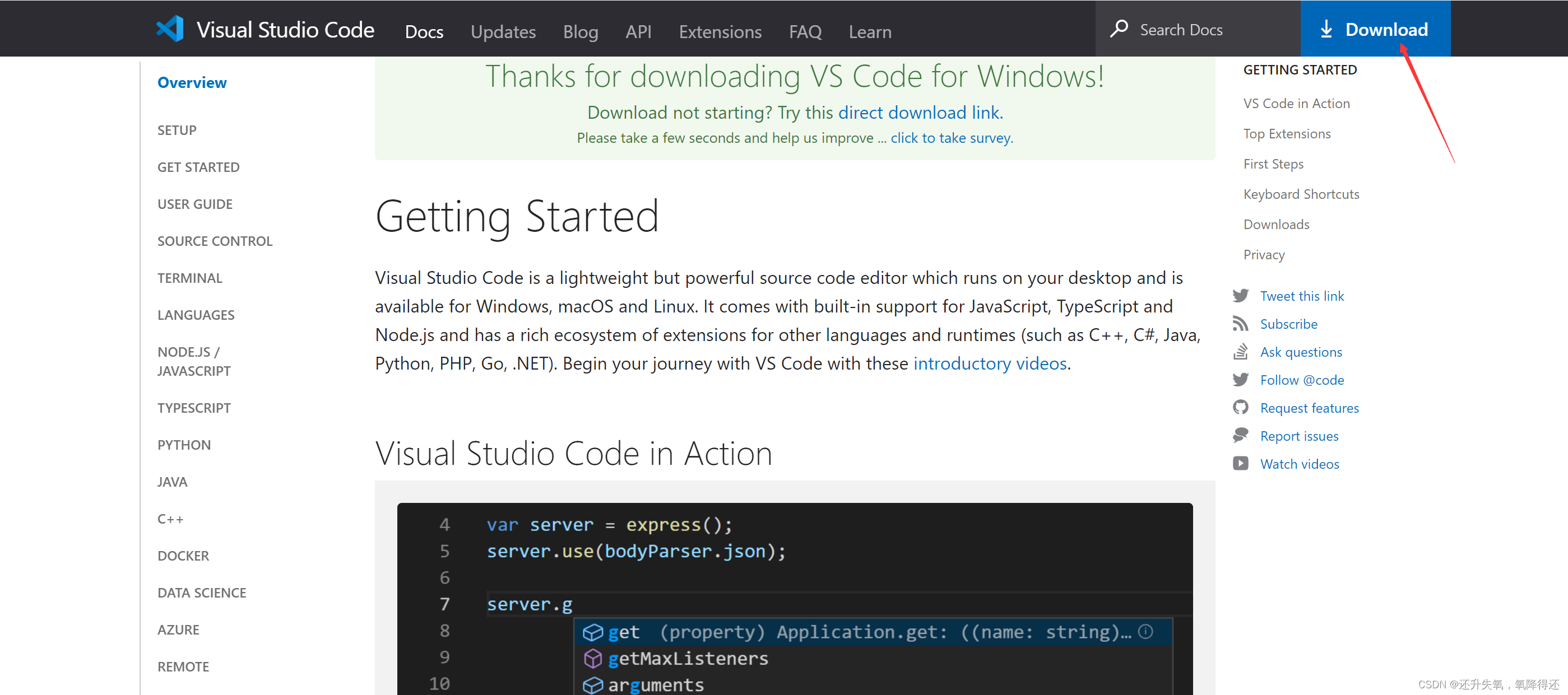
Task: Open the Updates page
Action: click(x=503, y=31)
